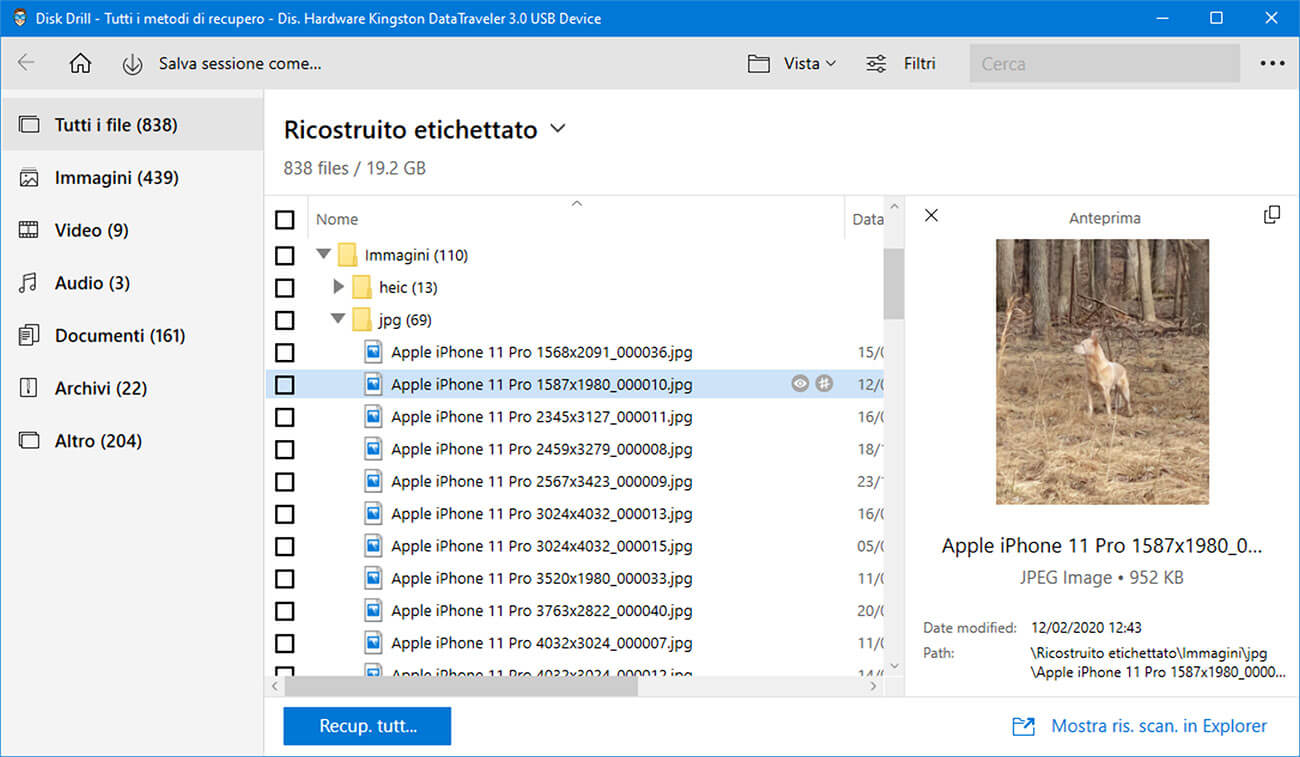Image resolution: width=1300 pixels, height=757 pixels.
Task: Select file Apple iPhone 11 Pro 3024x4032_000015.jpg
Action: [x=541, y=546]
